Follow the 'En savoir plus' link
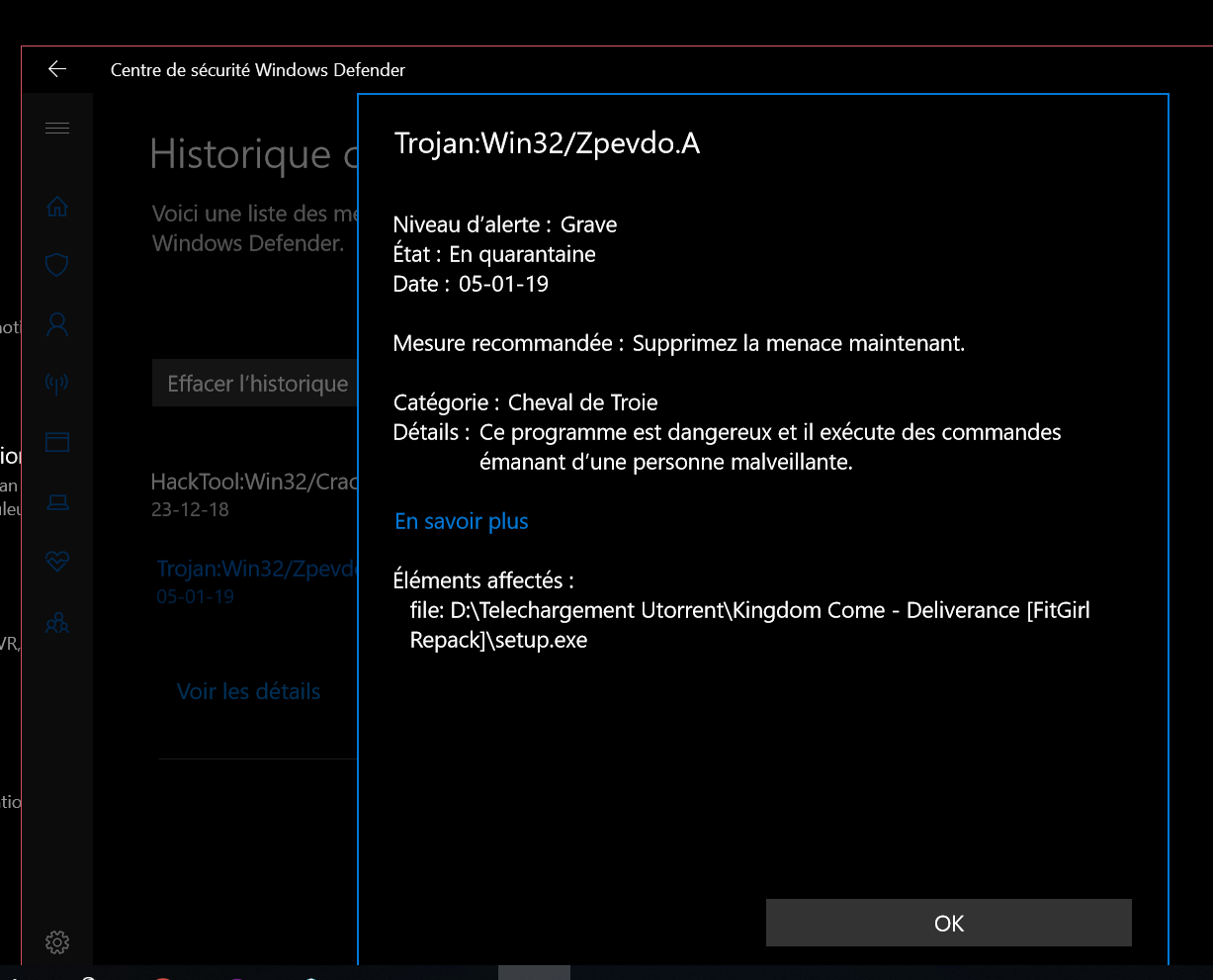1213x980 pixels. [x=462, y=521]
